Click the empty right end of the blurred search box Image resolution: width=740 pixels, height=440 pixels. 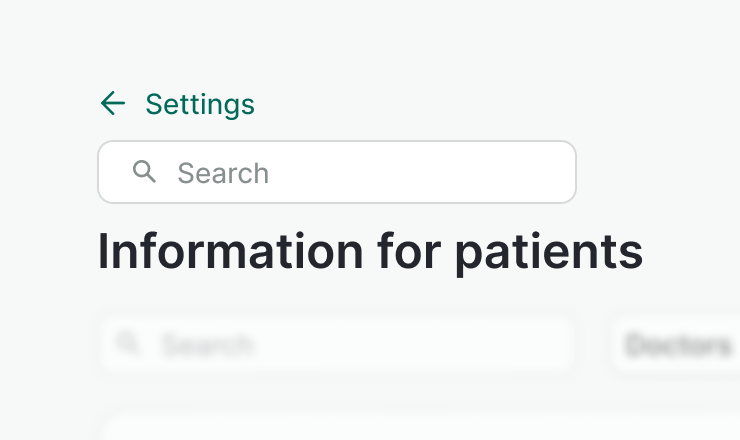pyautogui.click(x=520, y=346)
